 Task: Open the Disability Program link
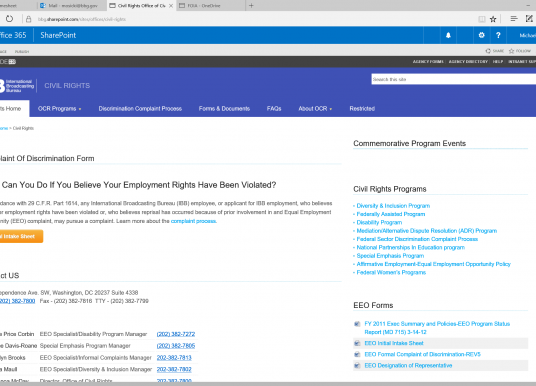coord(379,223)
